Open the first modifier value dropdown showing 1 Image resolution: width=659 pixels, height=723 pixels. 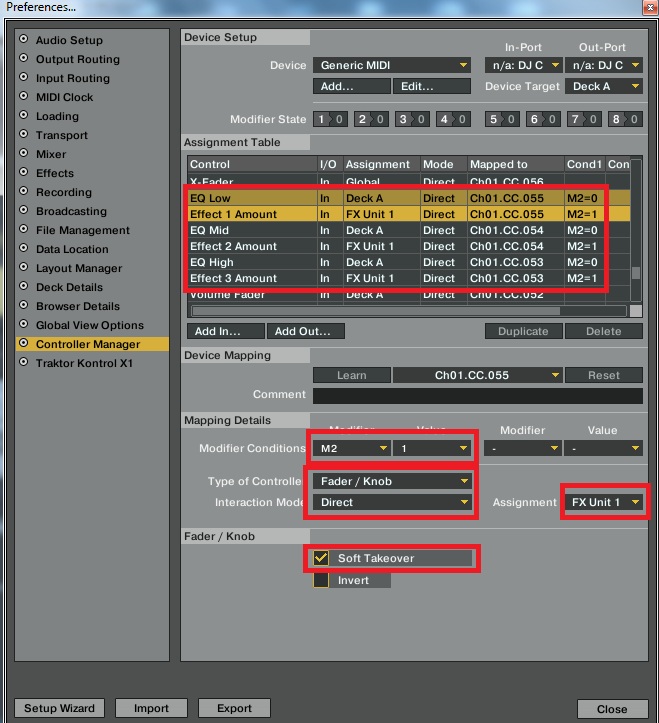tap(432, 448)
